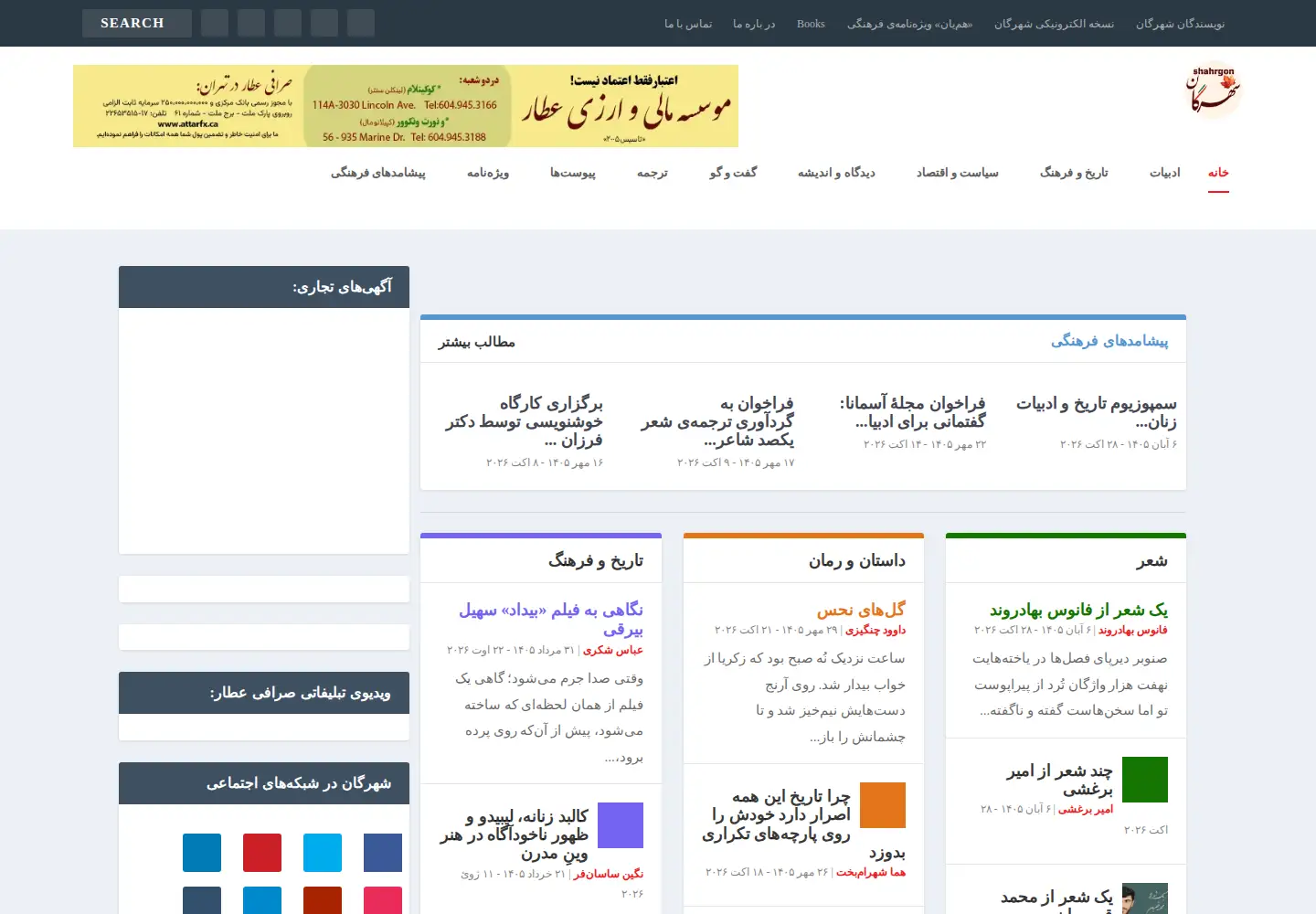
Task: Click the داستان و رمان column heading
Action: [857, 560]
